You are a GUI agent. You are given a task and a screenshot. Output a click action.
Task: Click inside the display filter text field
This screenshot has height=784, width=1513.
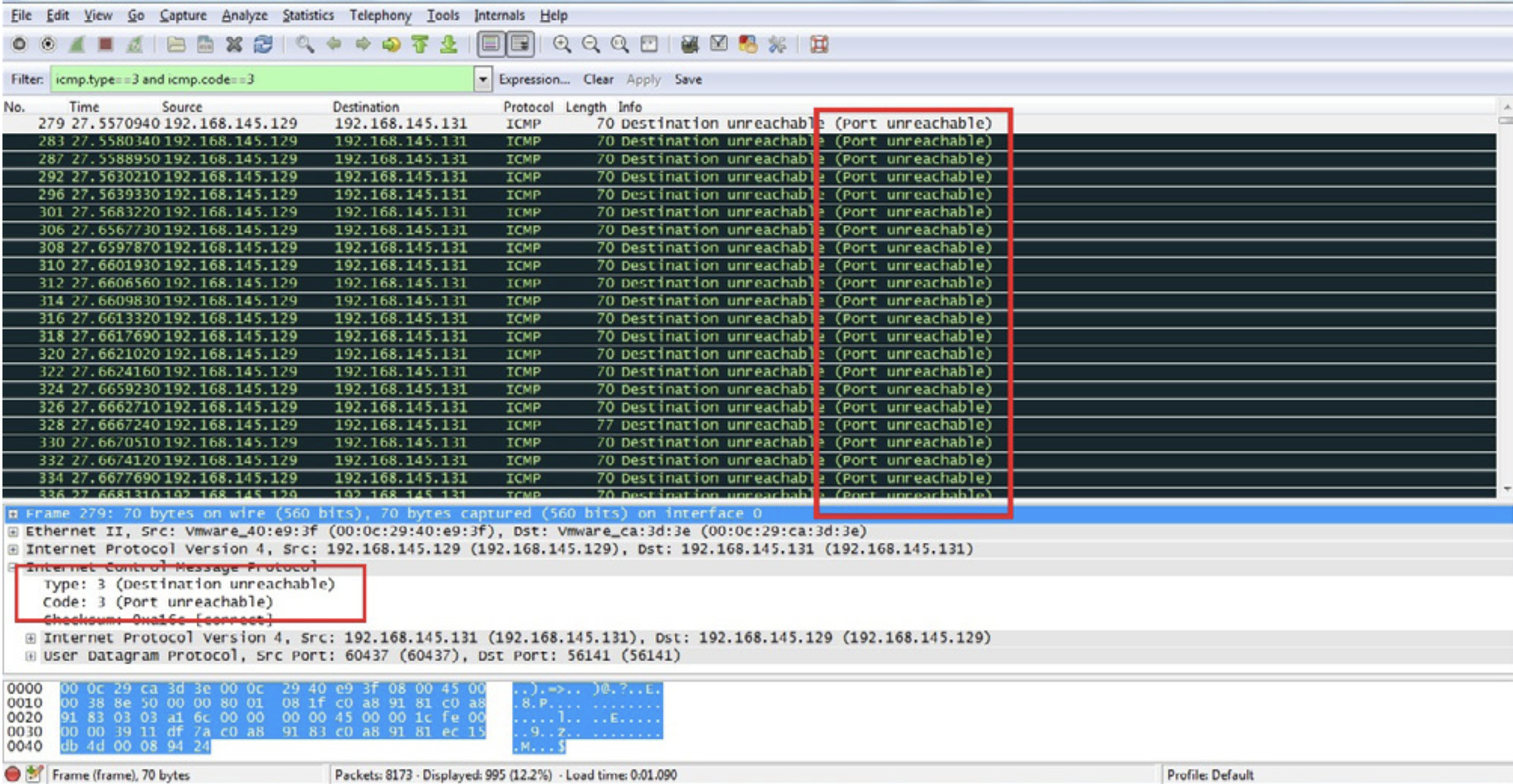260,79
